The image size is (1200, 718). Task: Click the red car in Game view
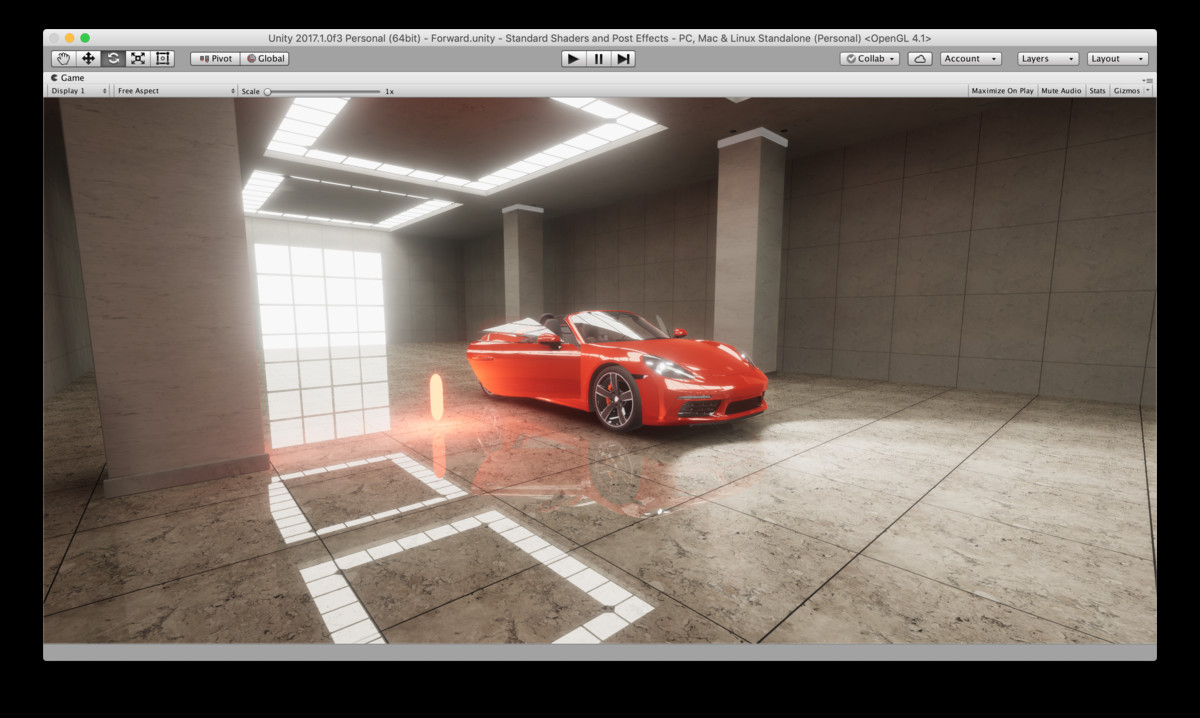616,369
